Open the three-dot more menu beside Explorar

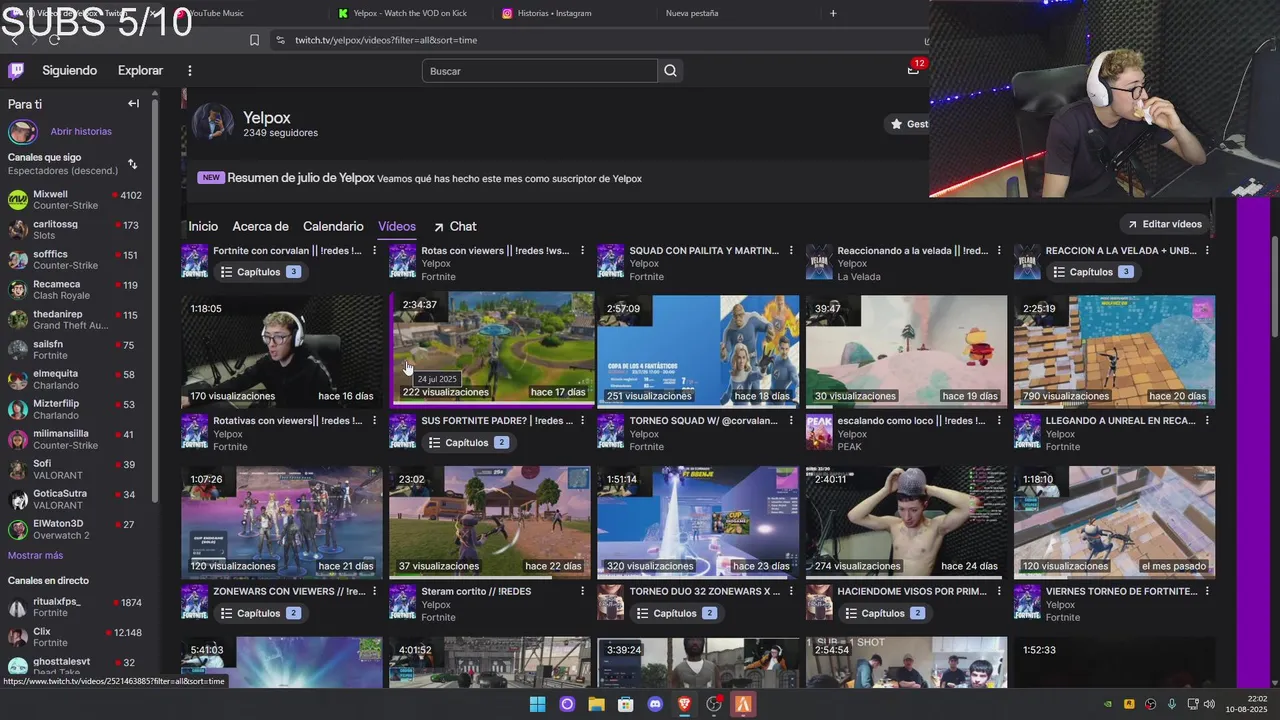tap(189, 70)
